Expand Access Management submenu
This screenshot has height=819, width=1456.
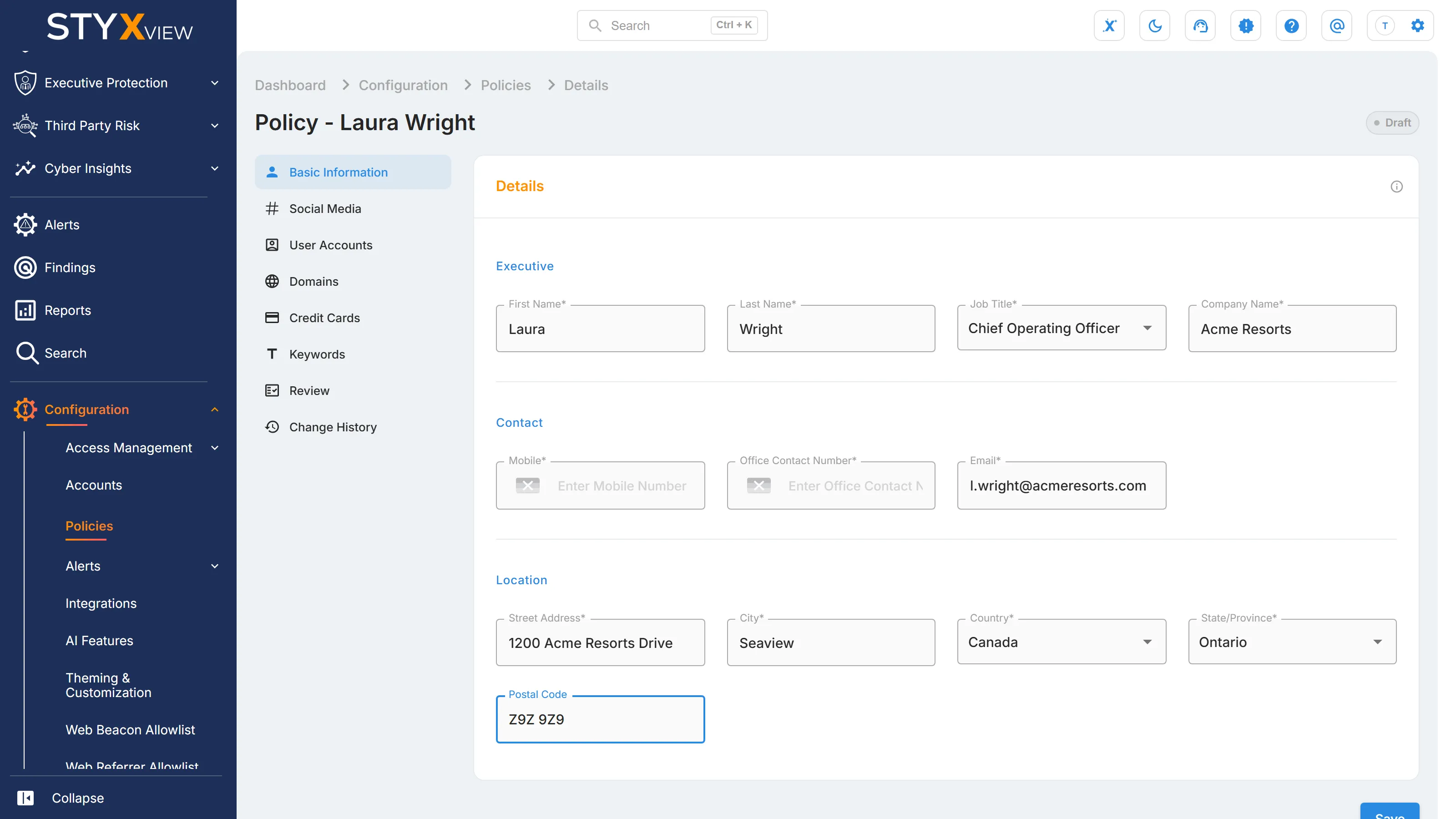click(215, 448)
